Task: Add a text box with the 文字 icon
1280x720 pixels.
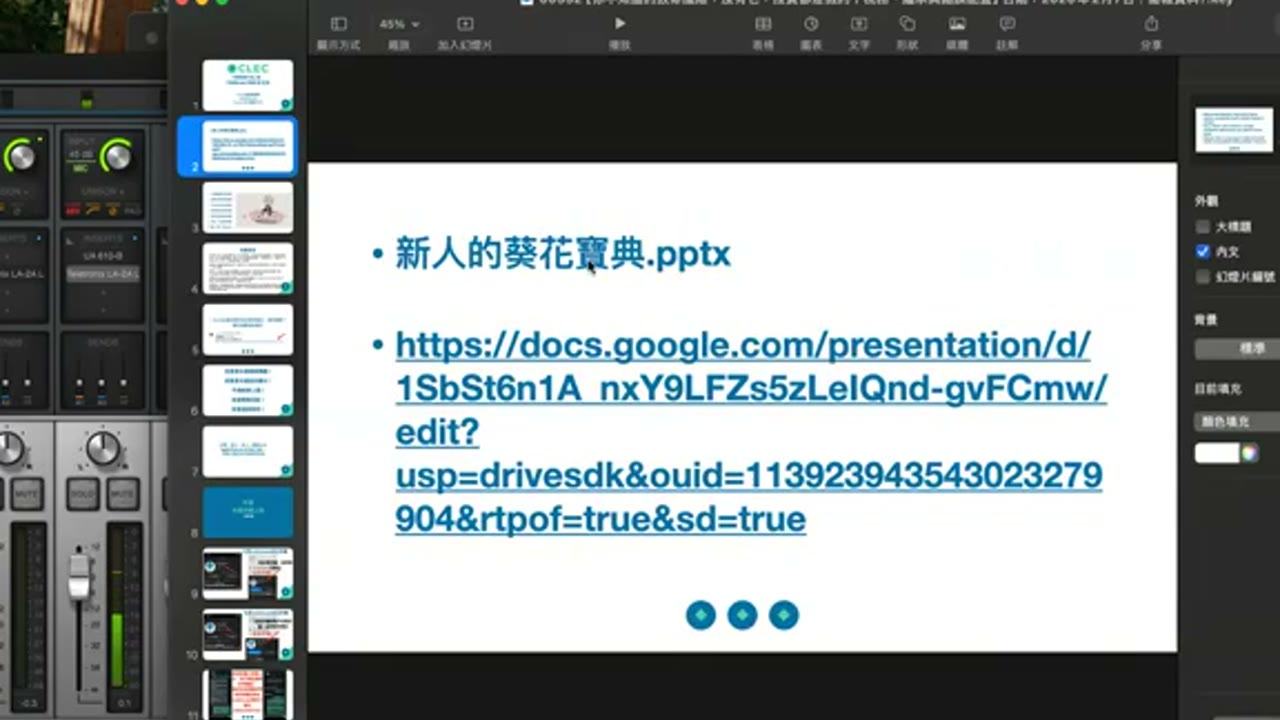Action: [x=859, y=24]
